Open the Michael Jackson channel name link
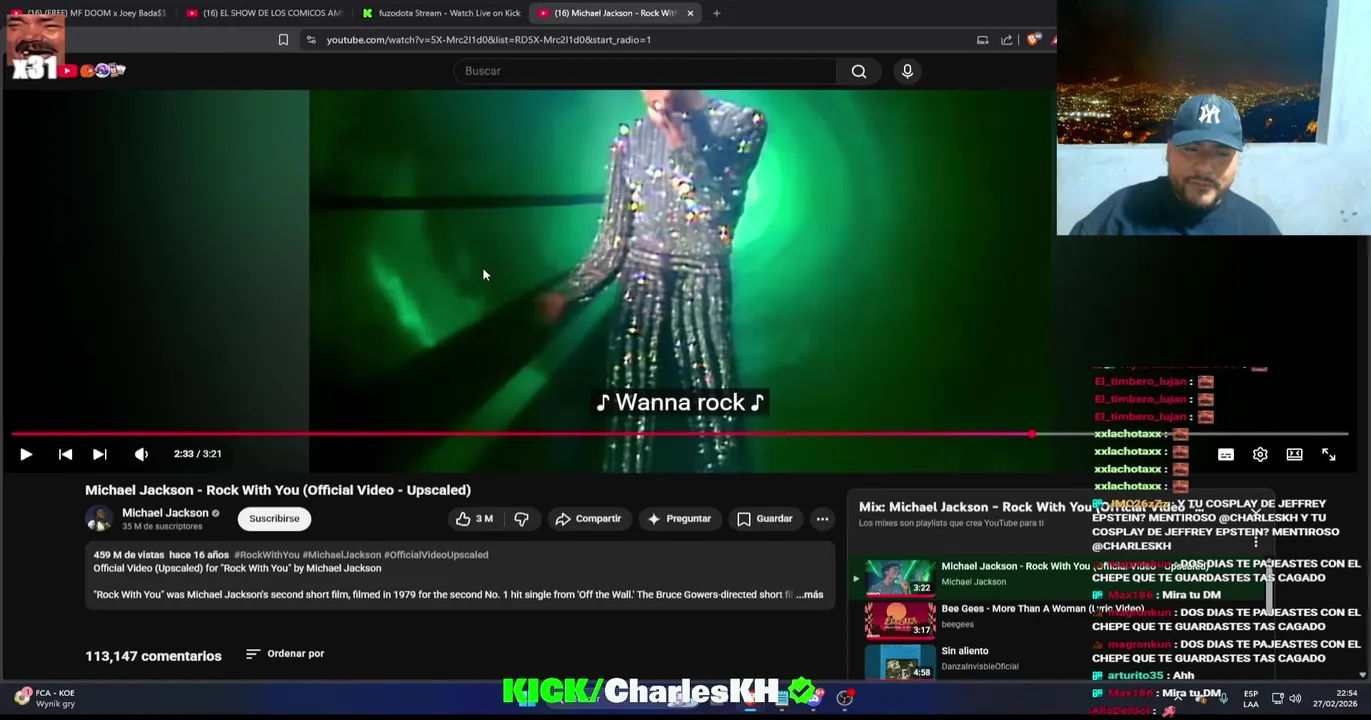Viewport: 1371px width, 720px height. 165,513
